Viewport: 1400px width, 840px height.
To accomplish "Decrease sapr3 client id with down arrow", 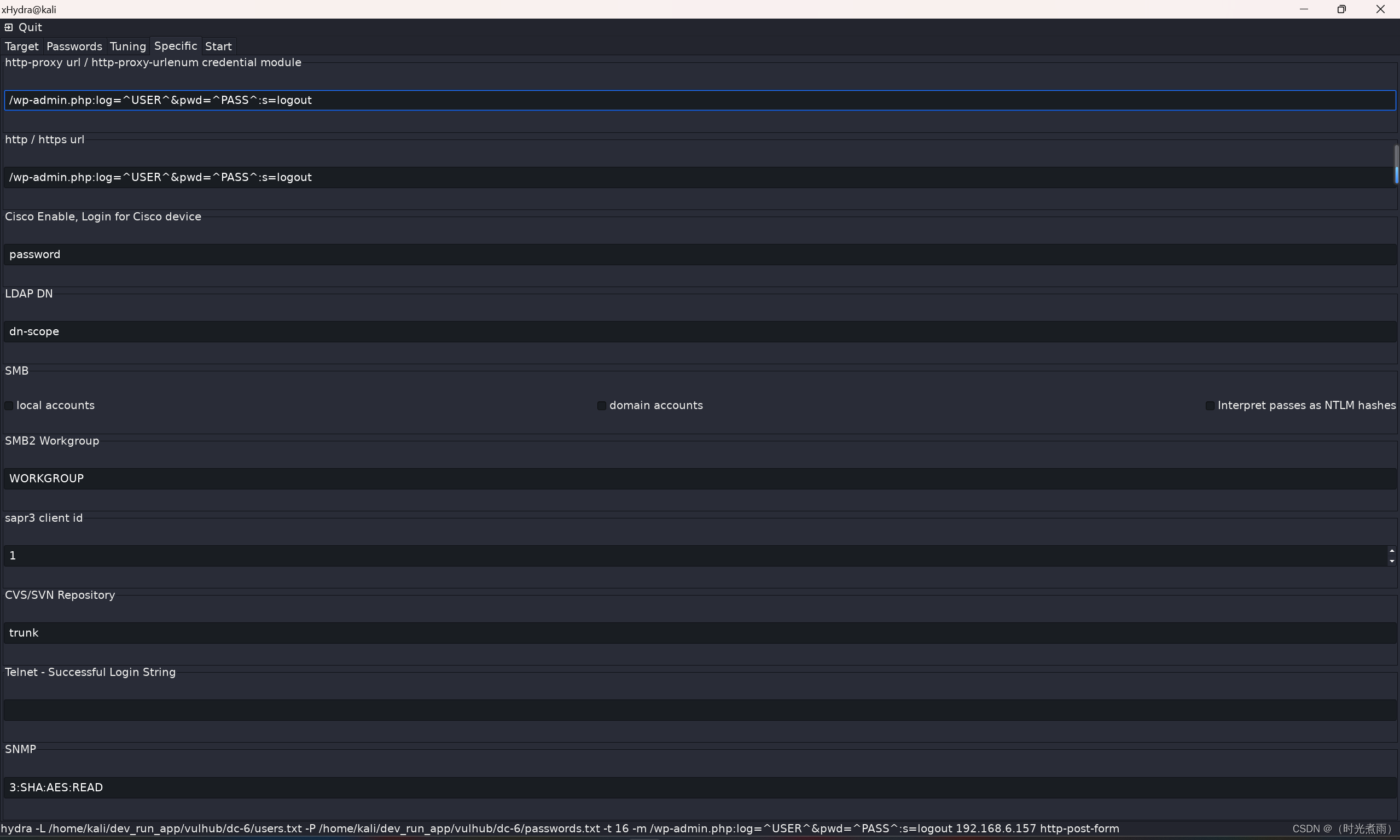I will pyautogui.click(x=1391, y=561).
